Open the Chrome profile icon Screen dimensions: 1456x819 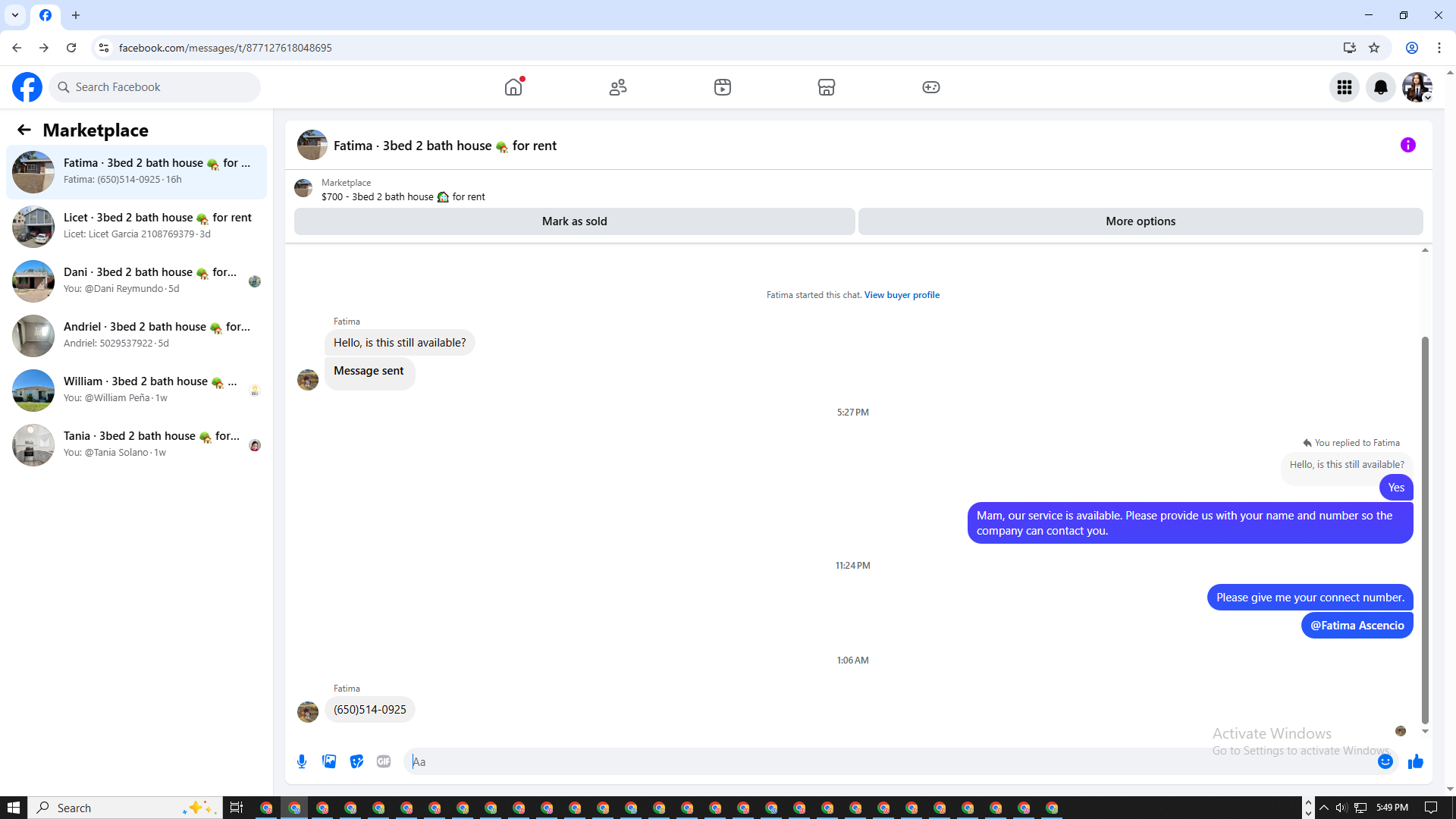pos(1412,48)
